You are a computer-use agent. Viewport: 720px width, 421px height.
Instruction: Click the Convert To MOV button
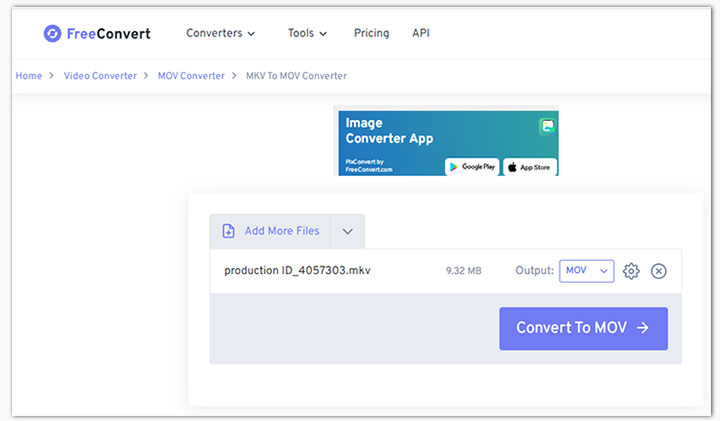(583, 328)
